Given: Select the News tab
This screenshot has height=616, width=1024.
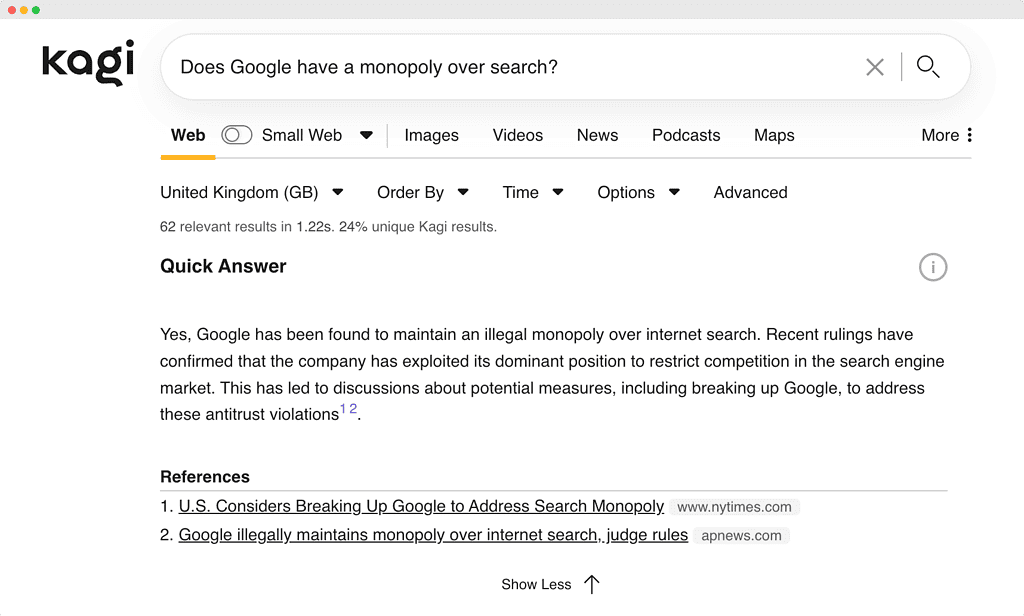Looking at the screenshot, I should pyautogui.click(x=597, y=135).
